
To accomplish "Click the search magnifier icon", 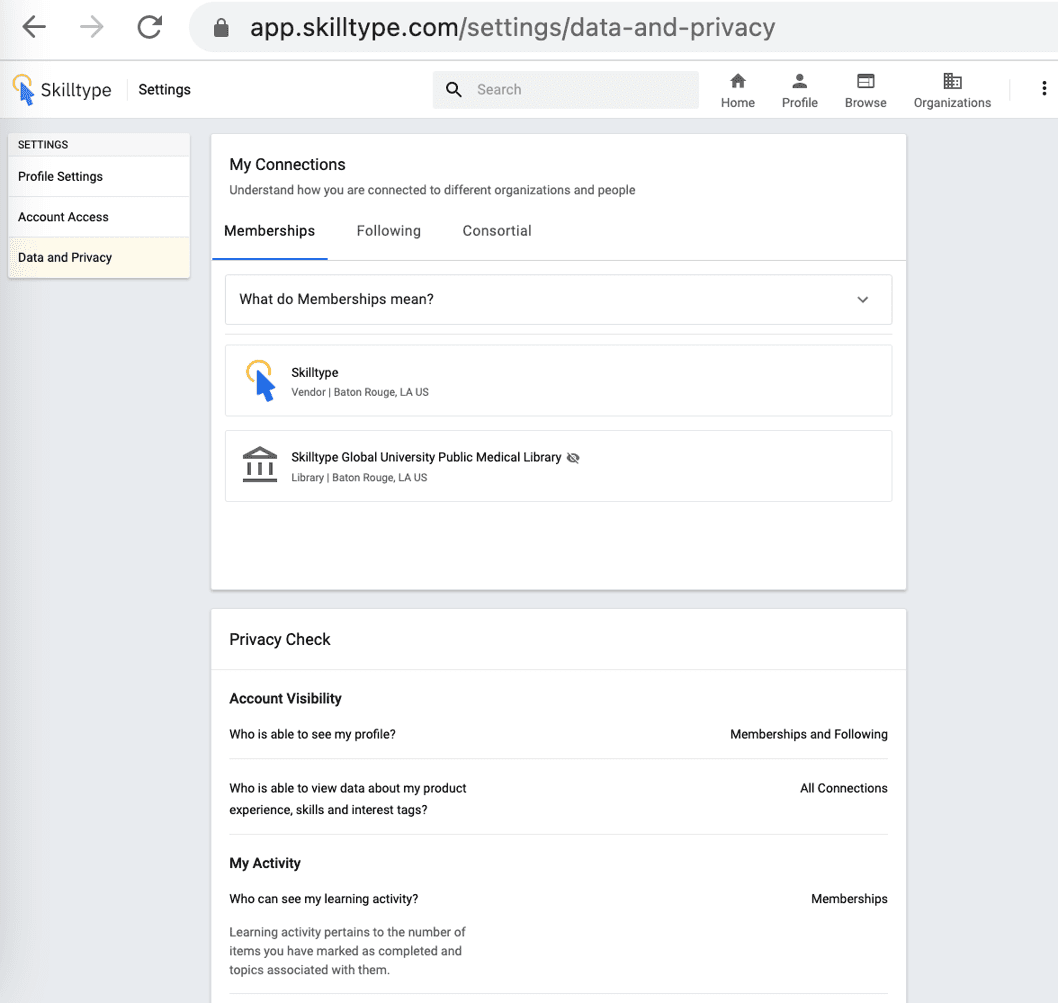I will point(454,90).
